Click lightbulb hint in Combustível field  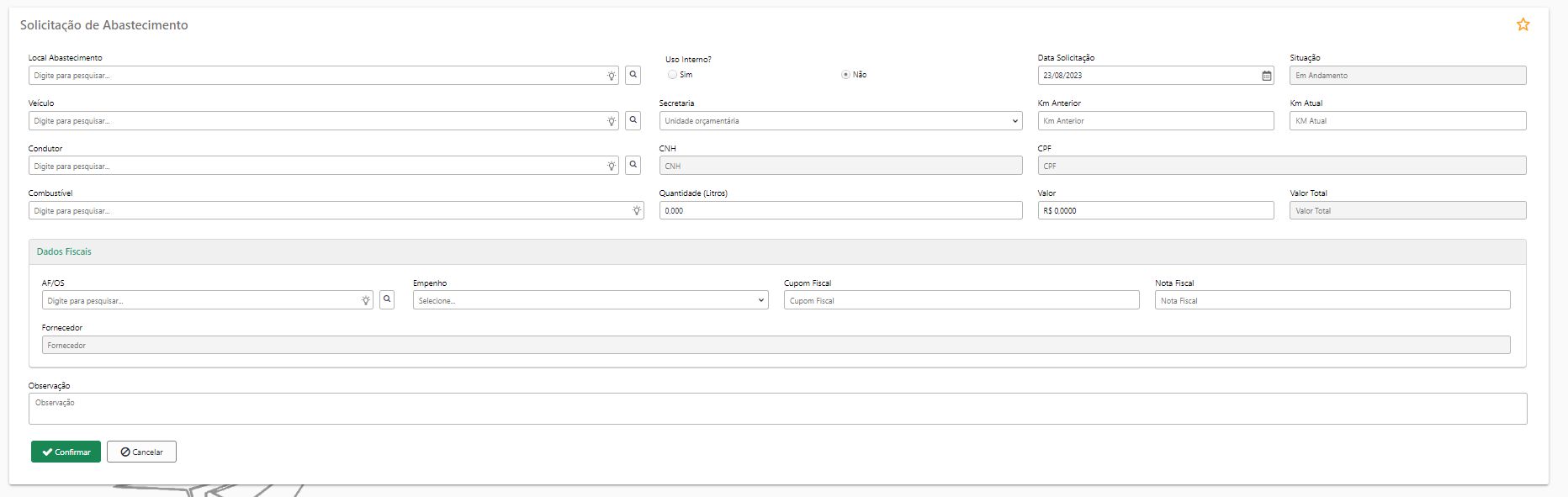point(637,211)
